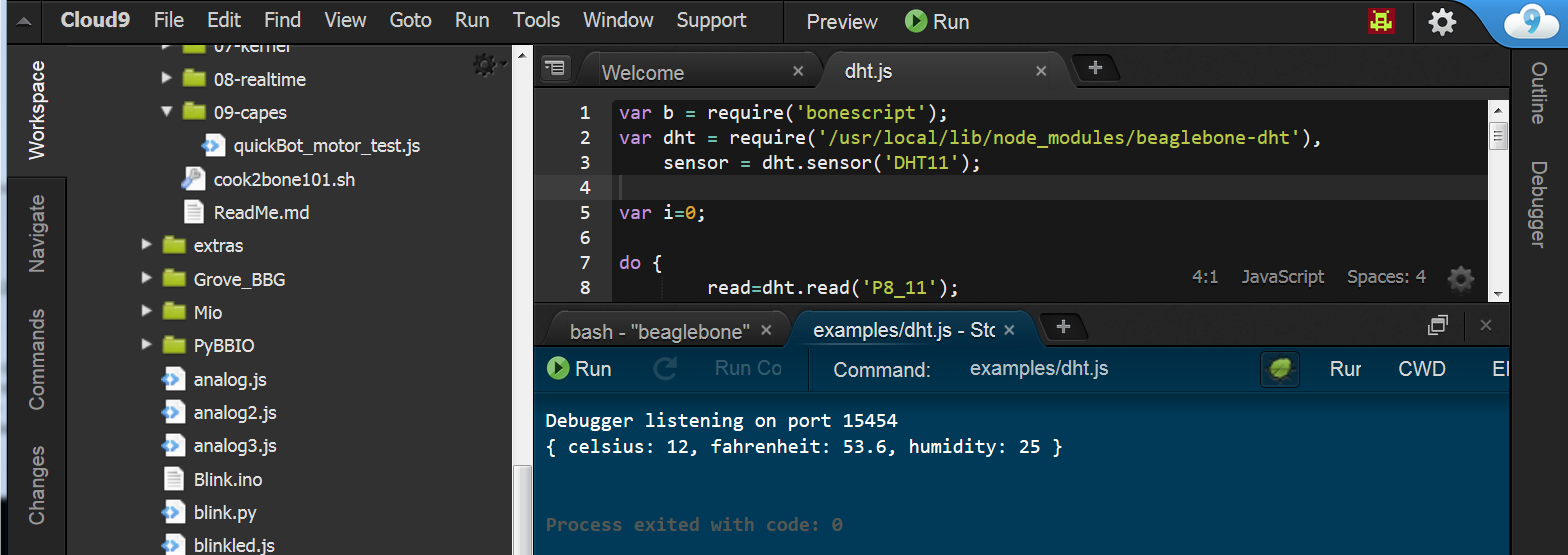1568x555 pixels.
Task: Expand the PyBBIO folder
Action: (x=147, y=345)
